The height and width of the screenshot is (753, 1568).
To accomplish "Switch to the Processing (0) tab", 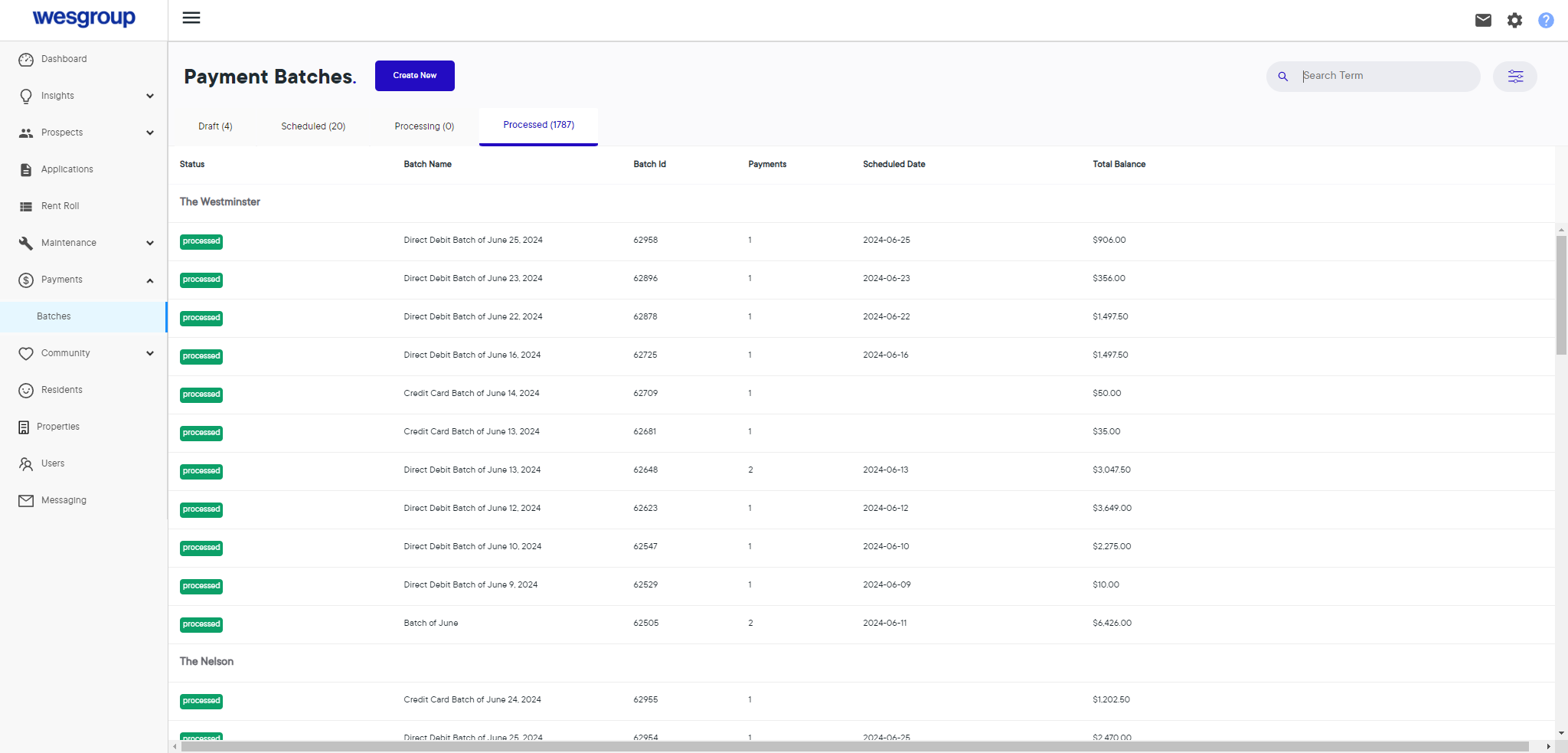I will click(424, 126).
